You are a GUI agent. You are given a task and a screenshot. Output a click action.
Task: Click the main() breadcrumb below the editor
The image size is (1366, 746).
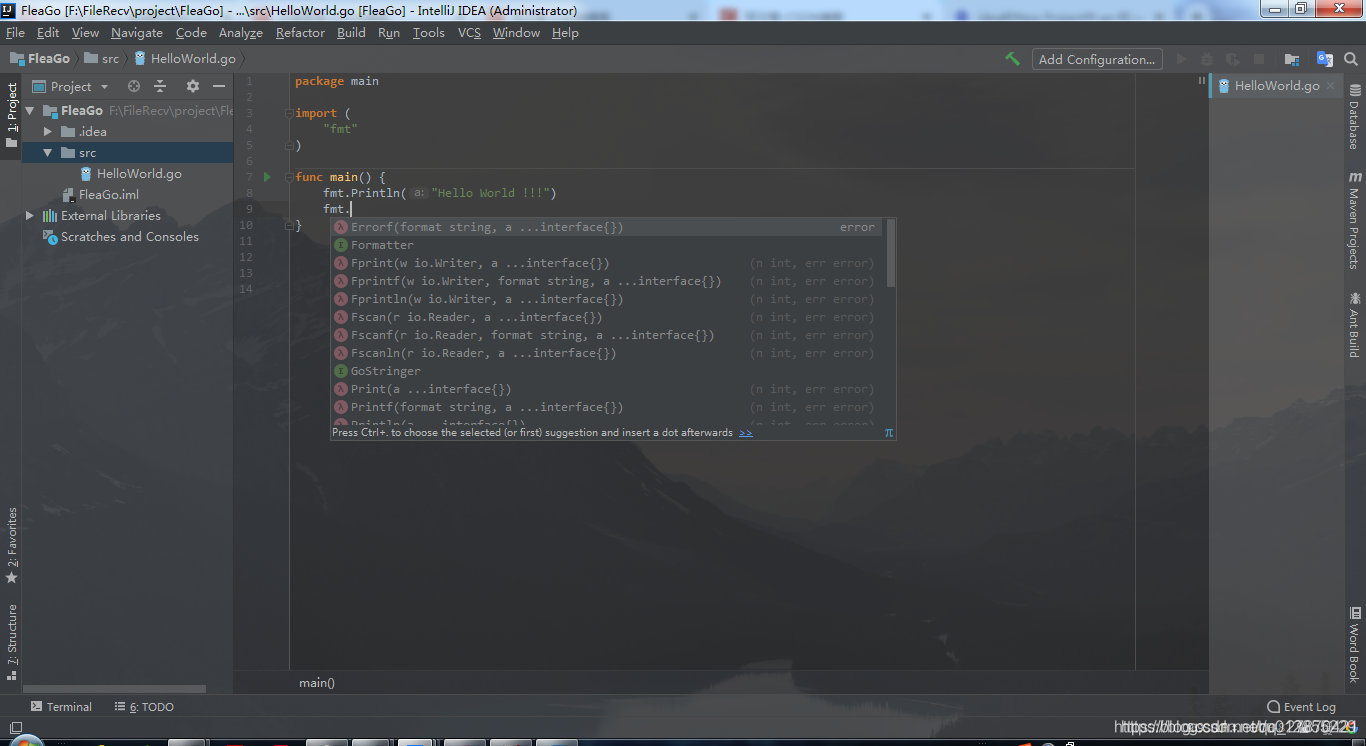(317, 683)
